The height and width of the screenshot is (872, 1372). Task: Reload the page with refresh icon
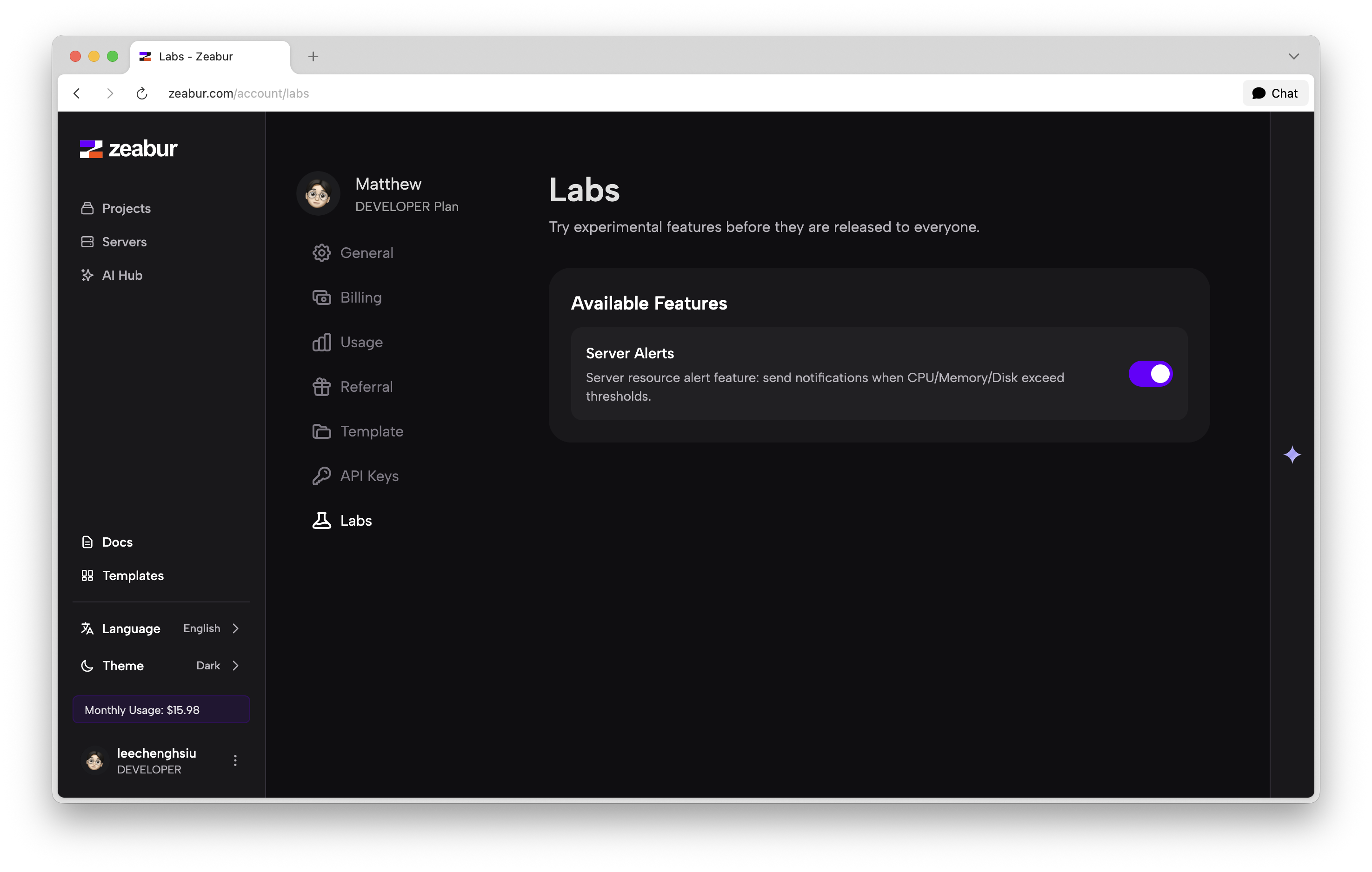(142, 93)
